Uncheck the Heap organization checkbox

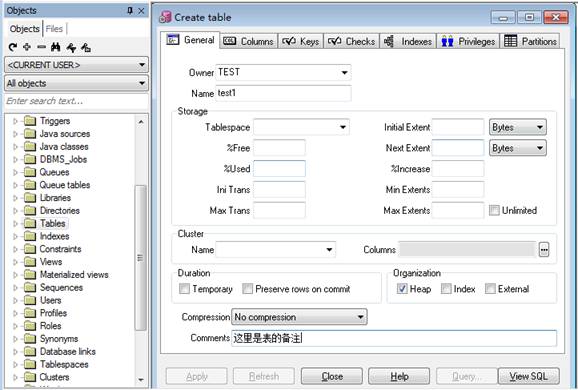(402, 289)
